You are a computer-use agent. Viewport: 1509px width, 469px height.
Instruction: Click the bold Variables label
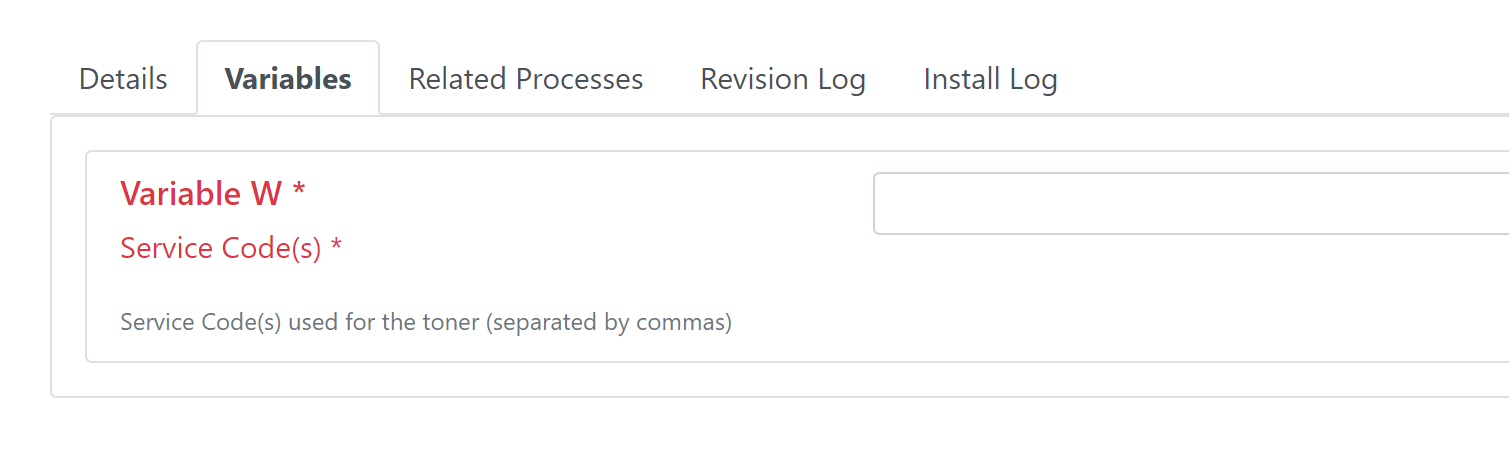tap(288, 79)
